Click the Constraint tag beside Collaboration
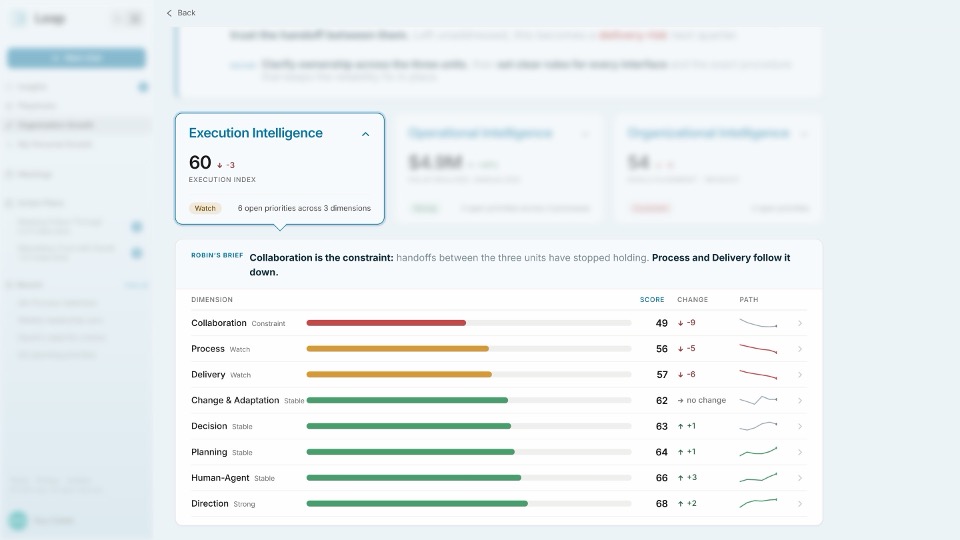This screenshot has height=540, width=960. (268, 323)
